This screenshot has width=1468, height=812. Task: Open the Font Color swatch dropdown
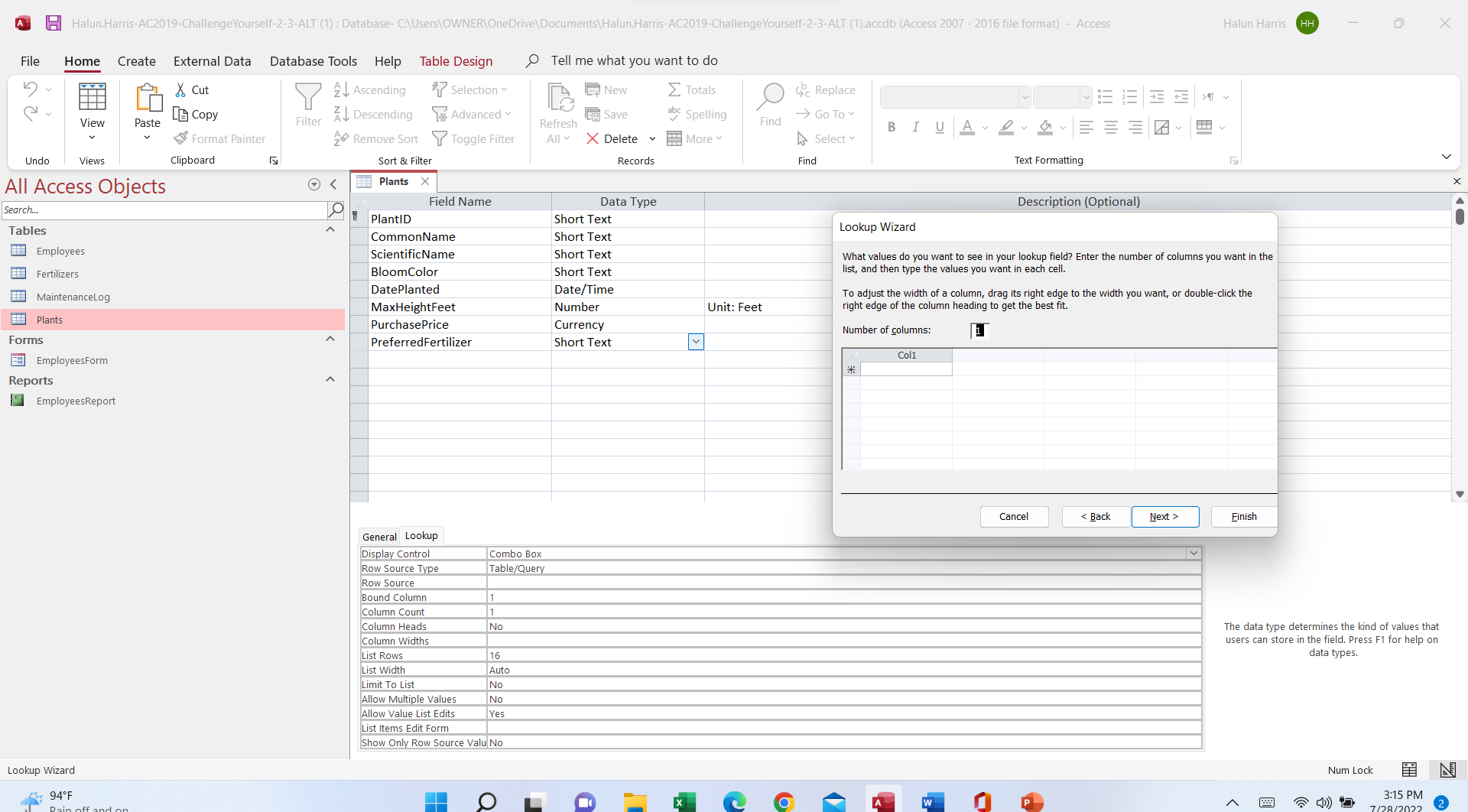(x=984, y=128)
